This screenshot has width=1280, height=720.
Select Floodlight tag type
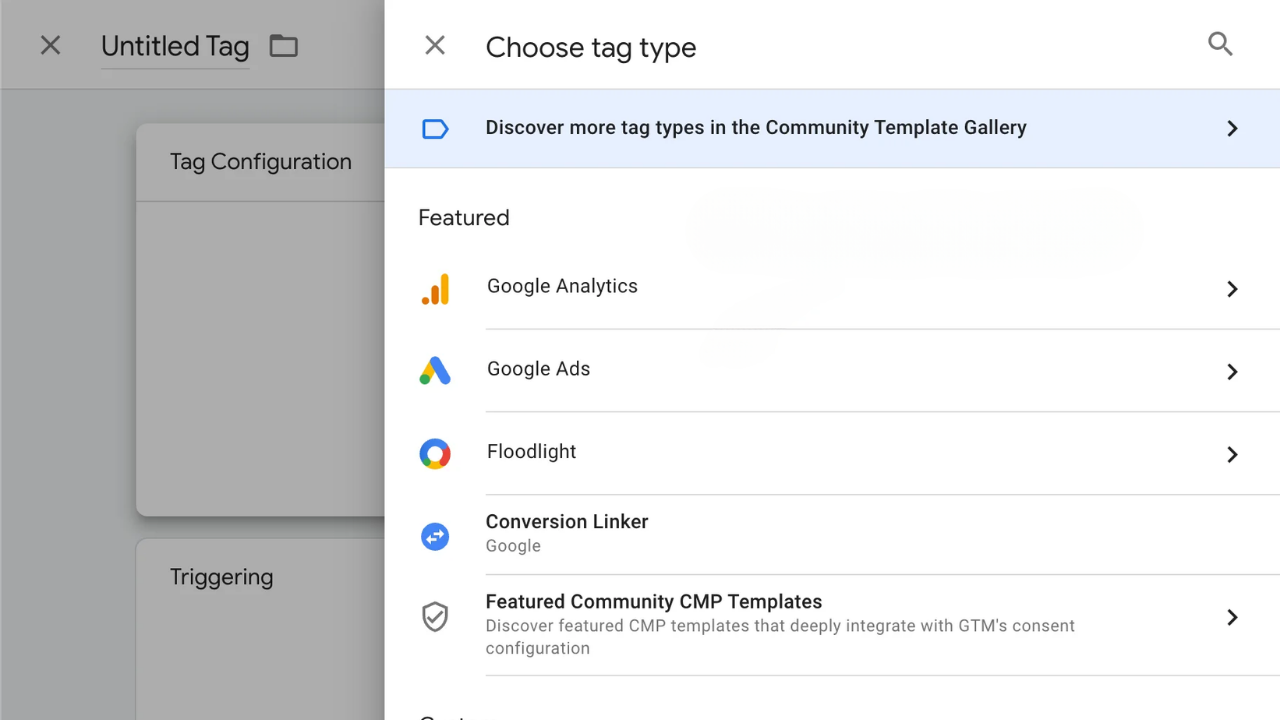click(832, 453)
